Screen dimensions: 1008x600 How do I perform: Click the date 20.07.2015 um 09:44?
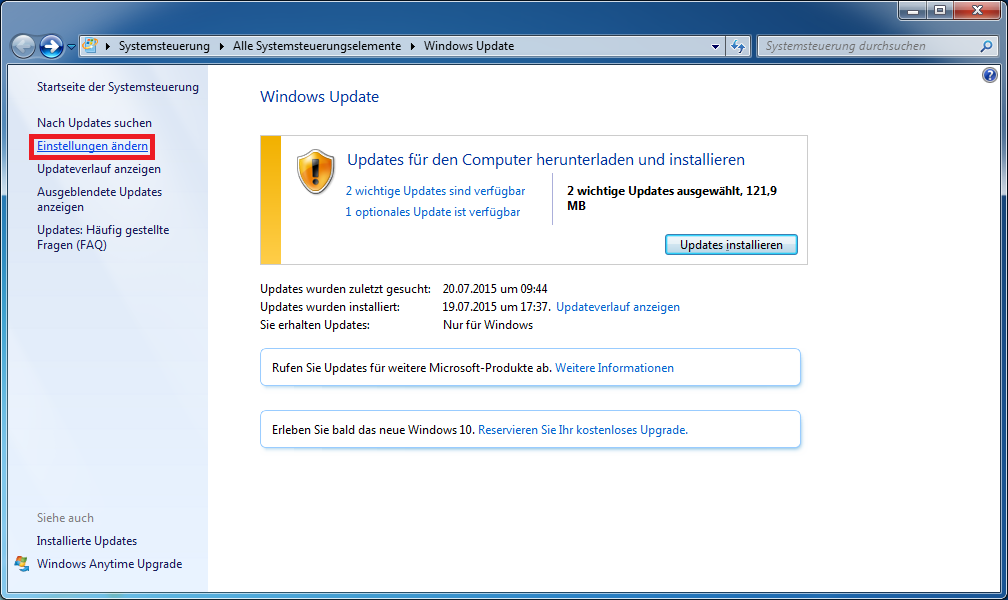point(495,289)
